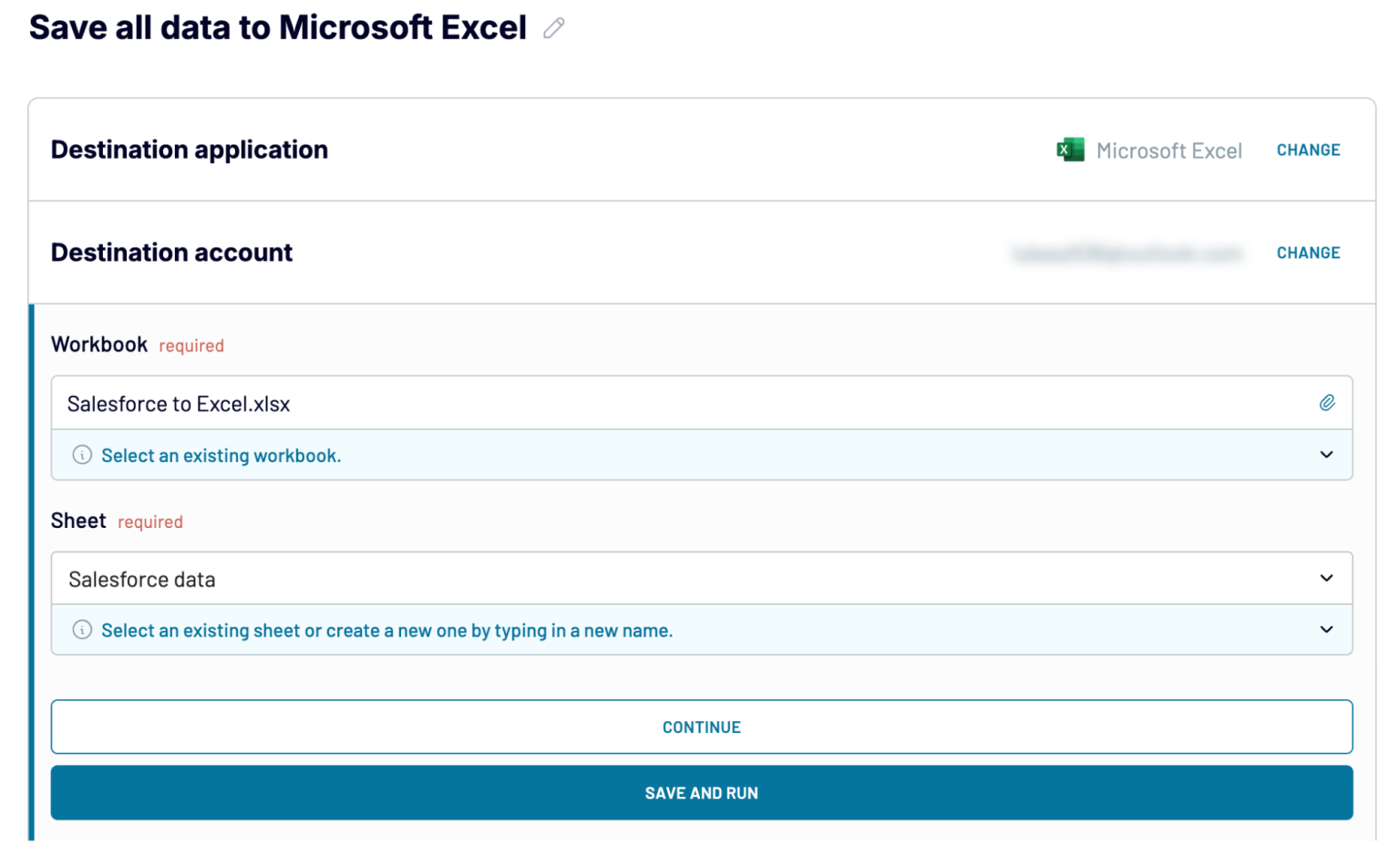Click the CONTINUE button
The image size is (1400, 857).
click(x=701, y=727)
